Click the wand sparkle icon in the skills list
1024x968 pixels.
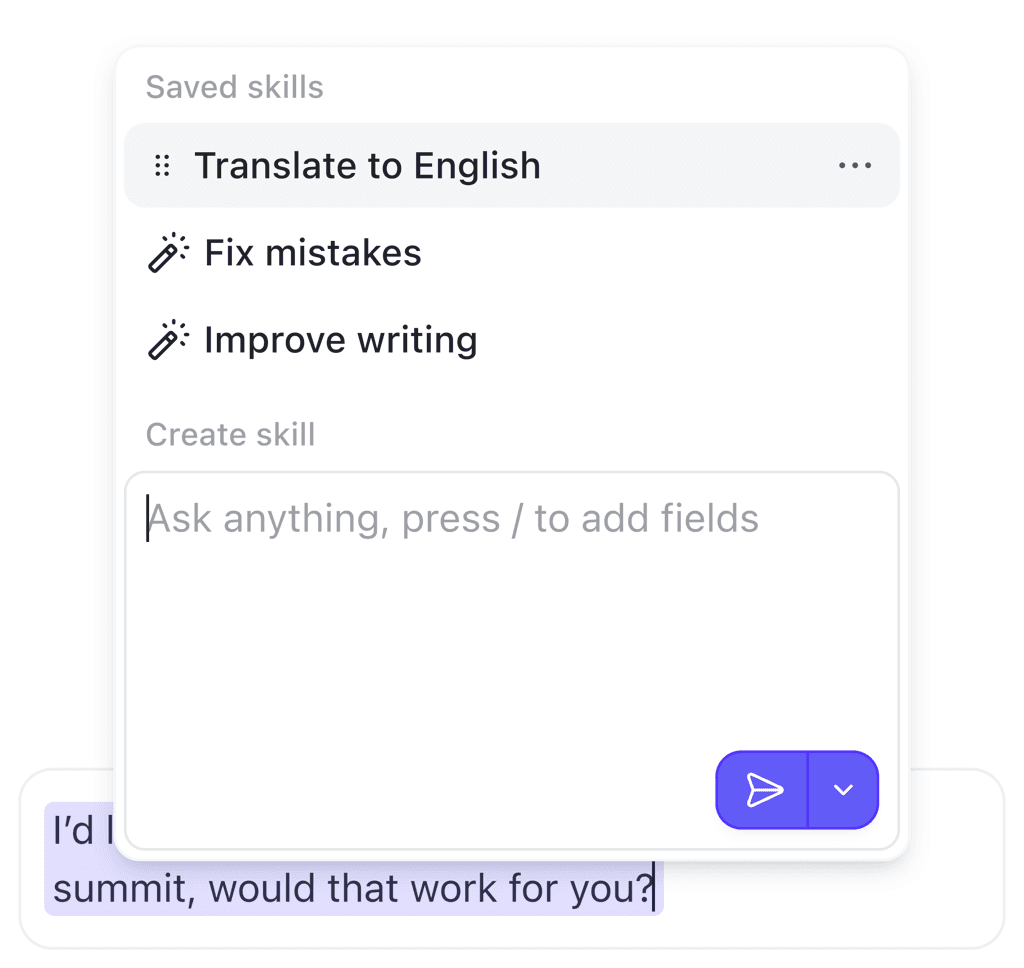[168, 252]
